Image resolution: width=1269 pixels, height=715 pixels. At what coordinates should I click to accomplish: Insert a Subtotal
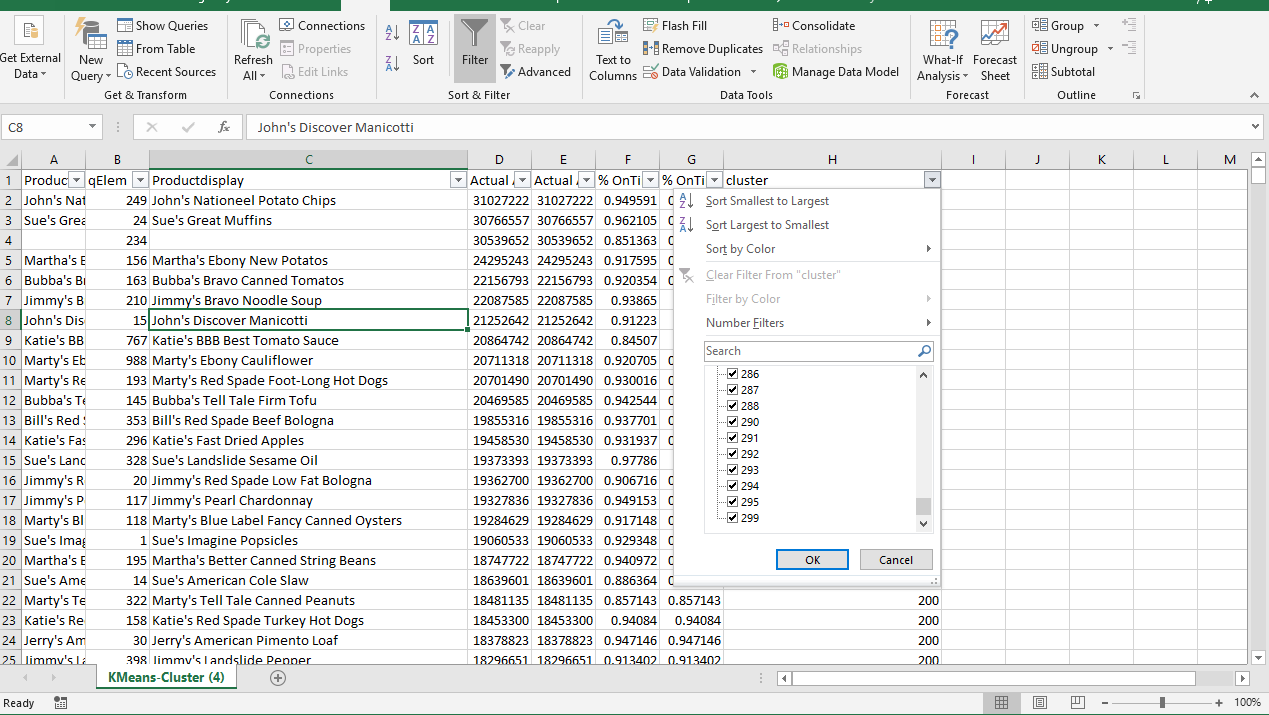pos(1063,71)
